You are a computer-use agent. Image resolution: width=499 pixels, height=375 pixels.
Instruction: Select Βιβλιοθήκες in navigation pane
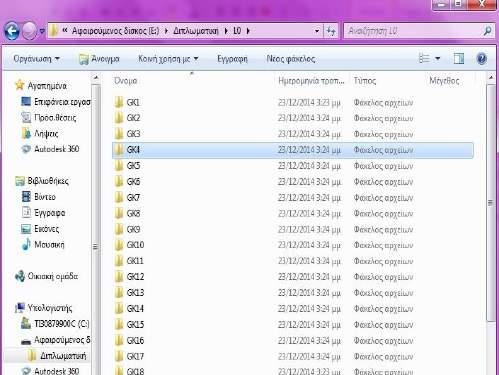(x=42, y=181)
